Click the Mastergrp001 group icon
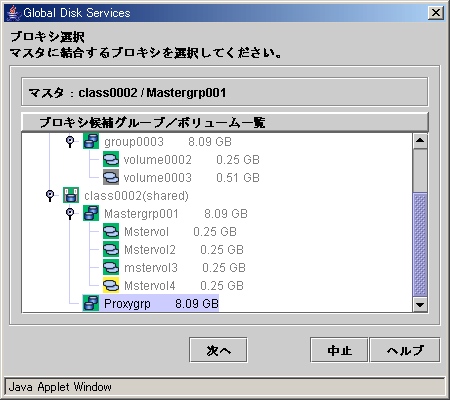 pyautogui.click(x=91, y=213)
